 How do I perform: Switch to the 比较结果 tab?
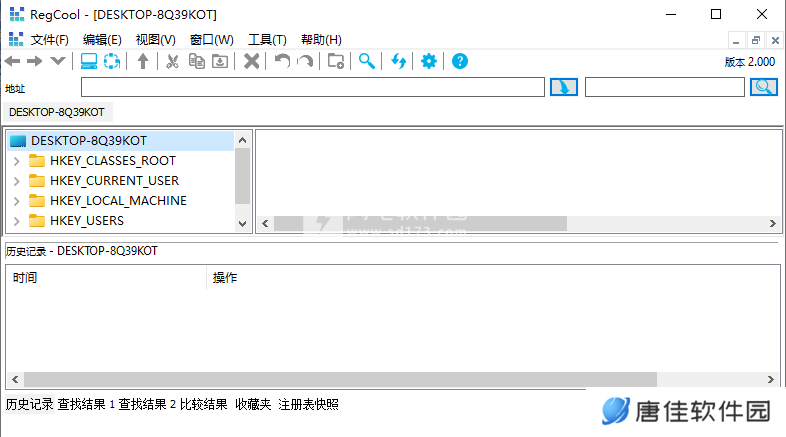pos(204,404)
